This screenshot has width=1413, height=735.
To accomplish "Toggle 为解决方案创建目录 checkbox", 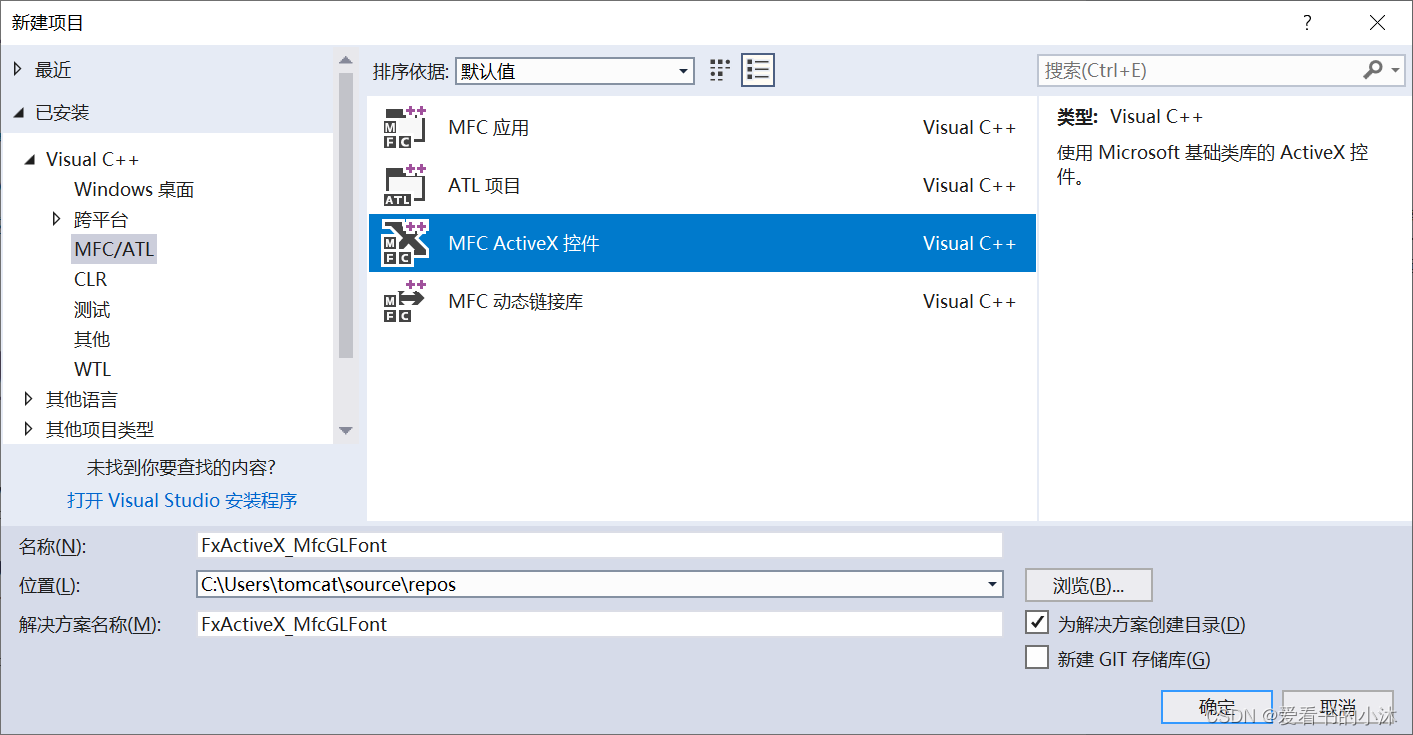I will [x=1037, y=624].
